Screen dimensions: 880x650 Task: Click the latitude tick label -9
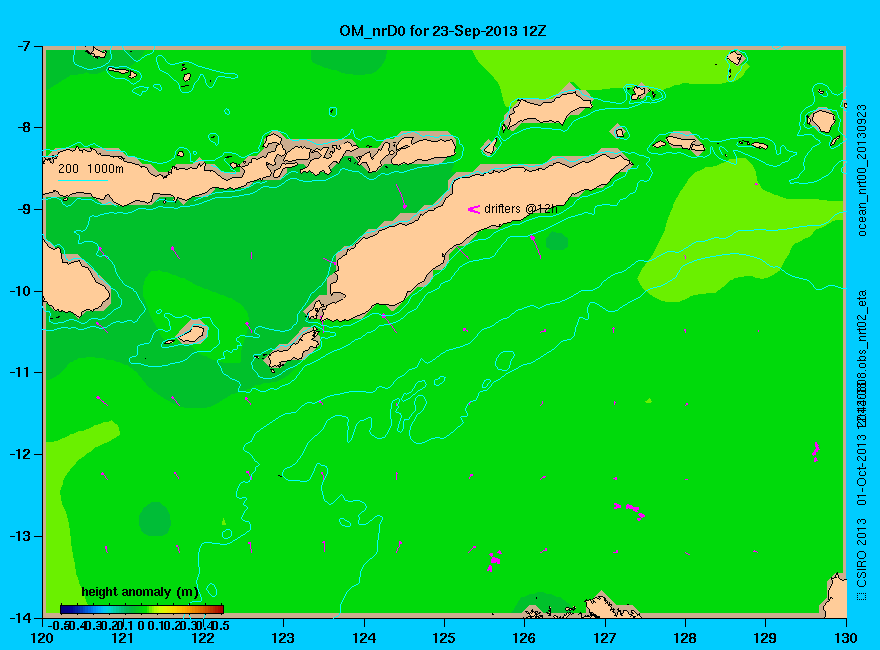point(23,209)
